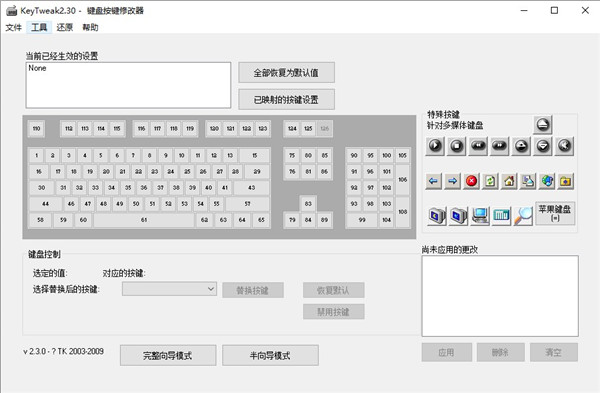The image size is (600, 393).
Task: Click the blue back arrow browser button
Action: pyautogui.click(x=434, y=181)
